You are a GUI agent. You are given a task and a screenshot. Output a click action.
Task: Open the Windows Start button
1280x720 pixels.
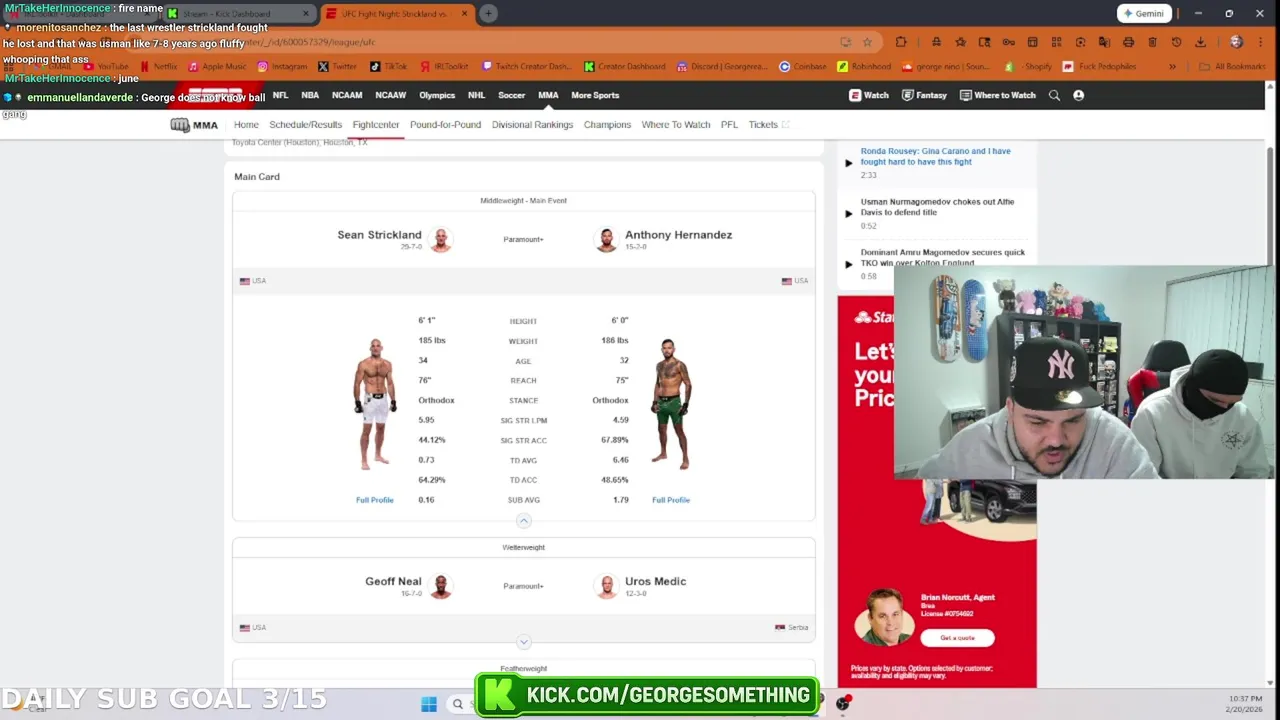pyautogui.click(x=428, y=704)
